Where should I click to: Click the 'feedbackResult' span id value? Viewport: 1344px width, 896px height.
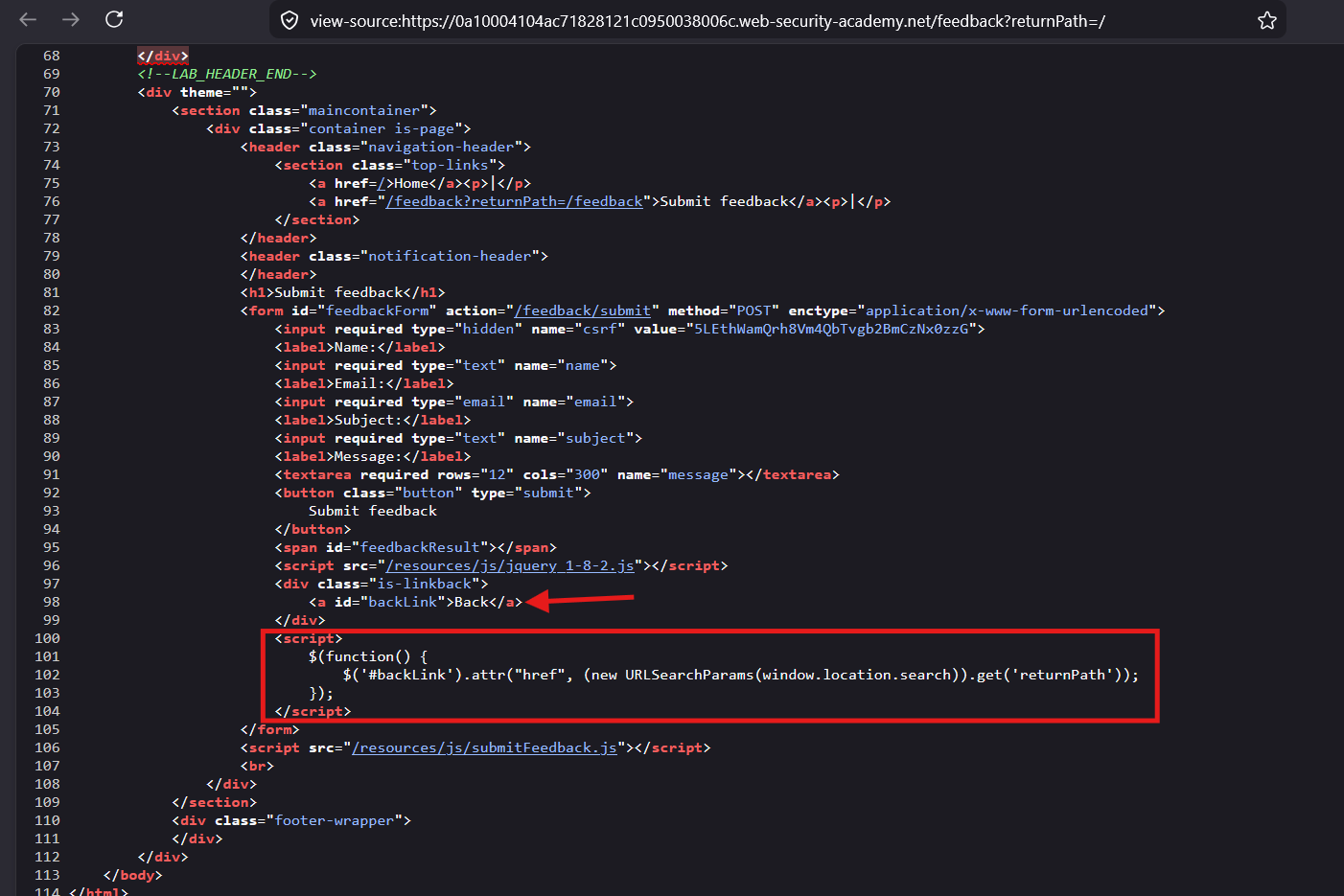point(420,547)
